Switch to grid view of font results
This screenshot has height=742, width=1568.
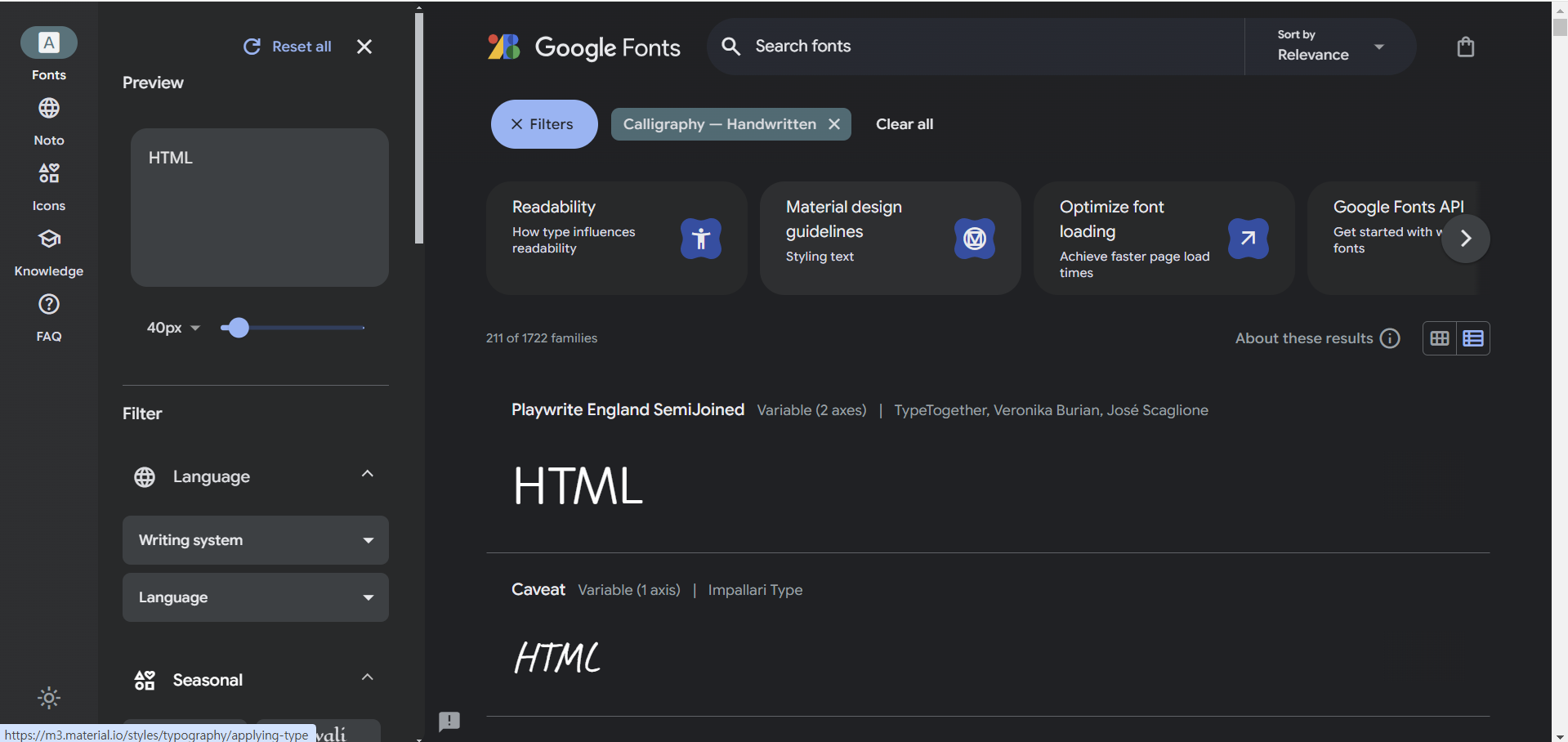tap(1441, 337)
